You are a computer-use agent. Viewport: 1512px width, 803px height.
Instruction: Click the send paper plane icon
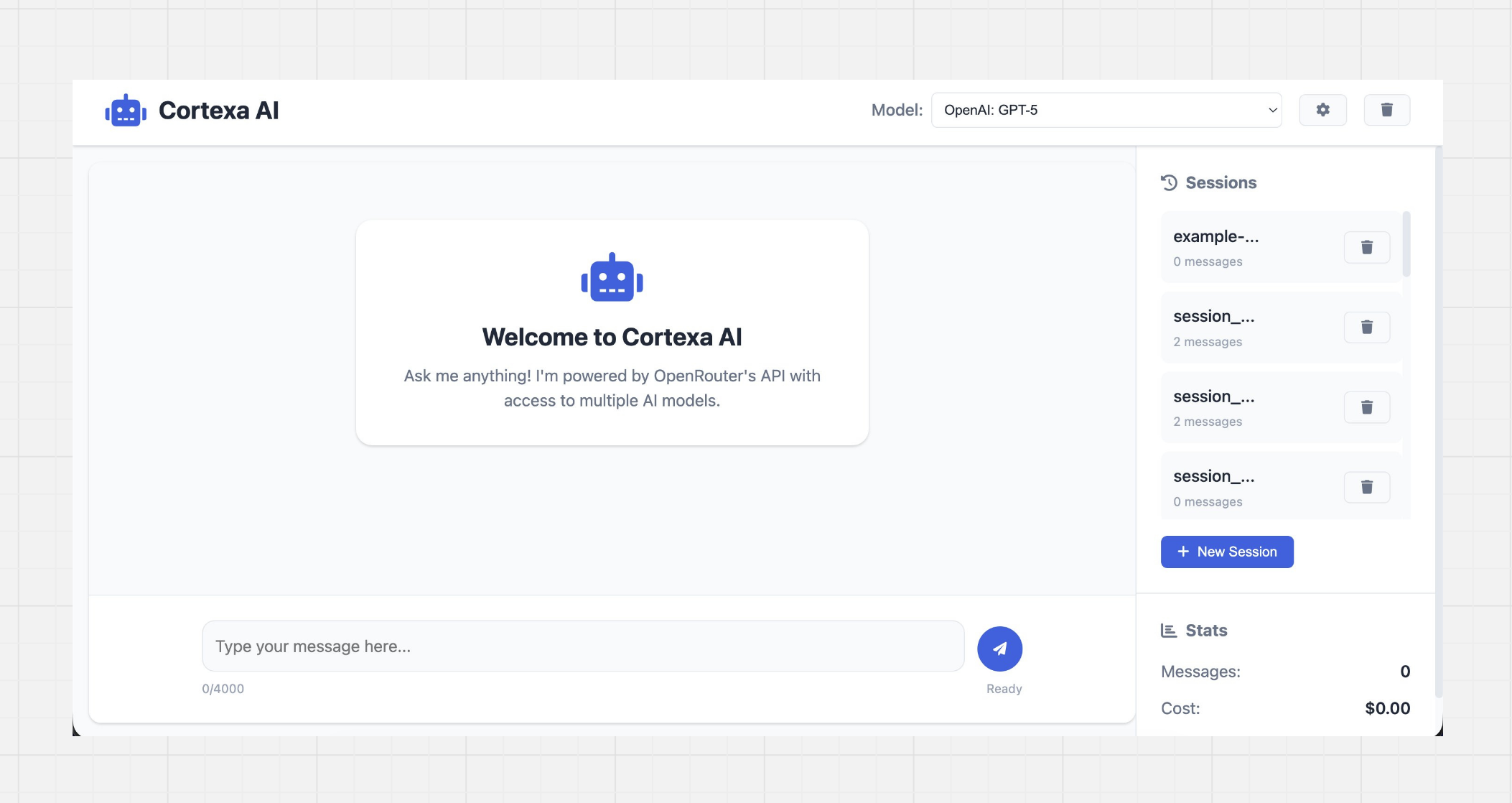click(999, 648)
